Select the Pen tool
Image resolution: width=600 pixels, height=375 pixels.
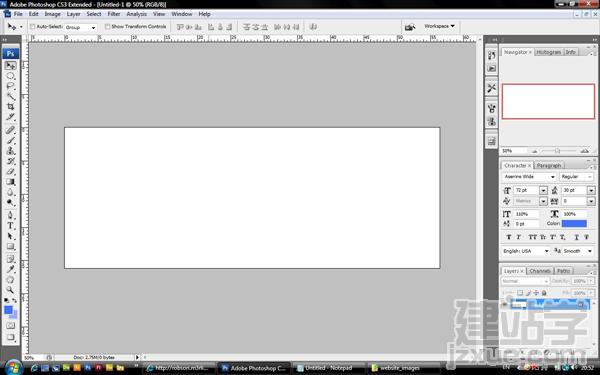[x=10, y=215]
